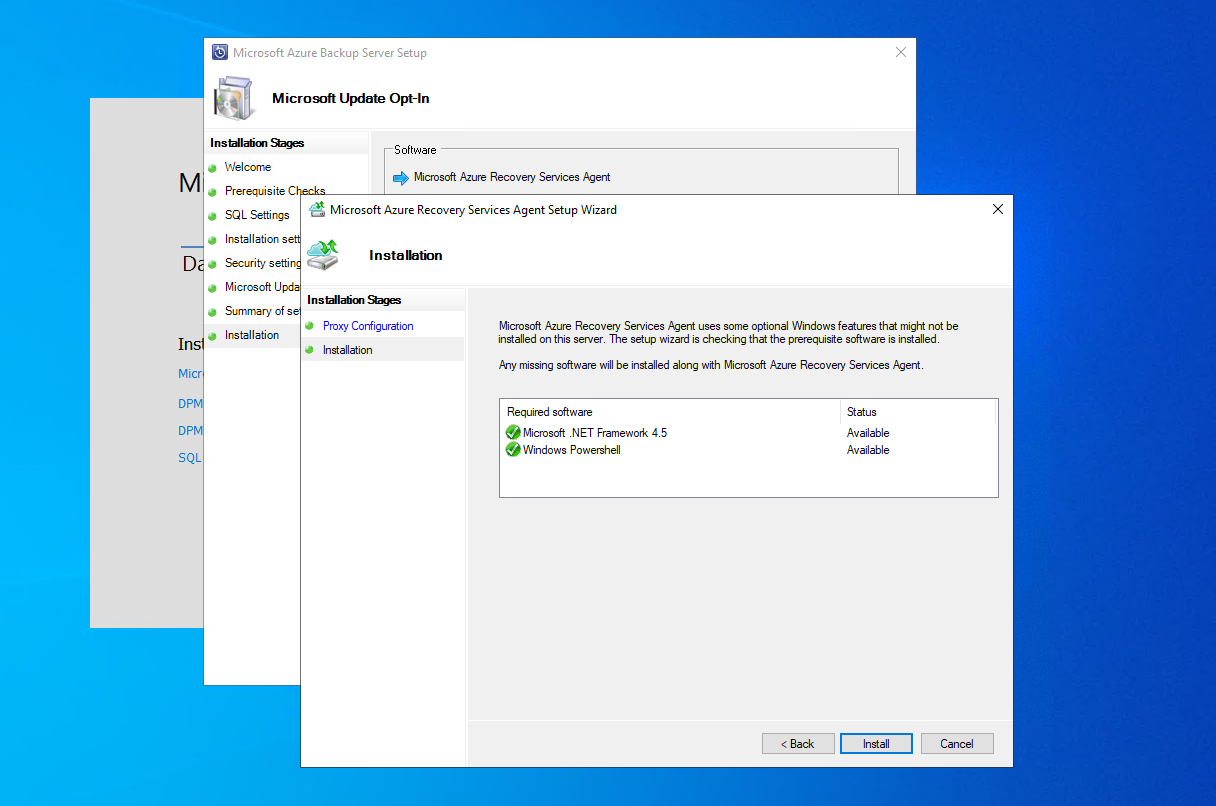1216x806 pixels.
Task: Click the green bullet beside SQL Settings
Action: [x=212, y=216]
